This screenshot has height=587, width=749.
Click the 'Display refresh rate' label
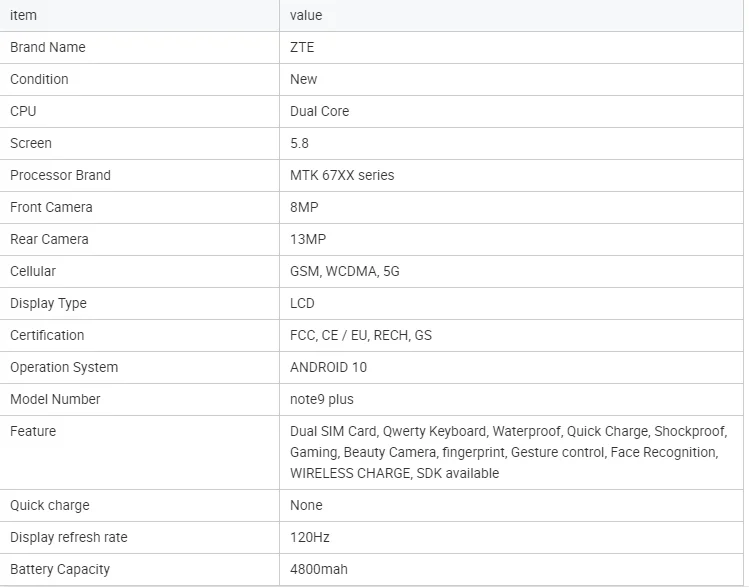click(x=69, y=537)
